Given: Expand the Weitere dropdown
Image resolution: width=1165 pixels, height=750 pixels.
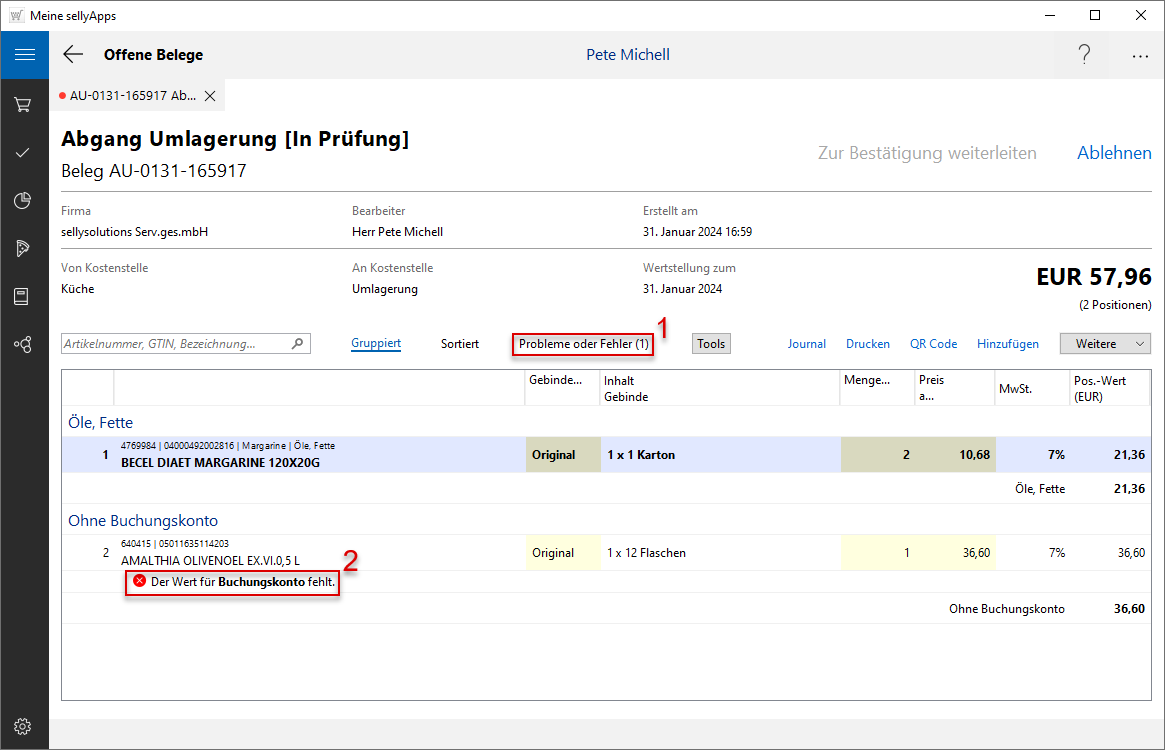Looking at the screenshot, I should (x=1105, y=343).
